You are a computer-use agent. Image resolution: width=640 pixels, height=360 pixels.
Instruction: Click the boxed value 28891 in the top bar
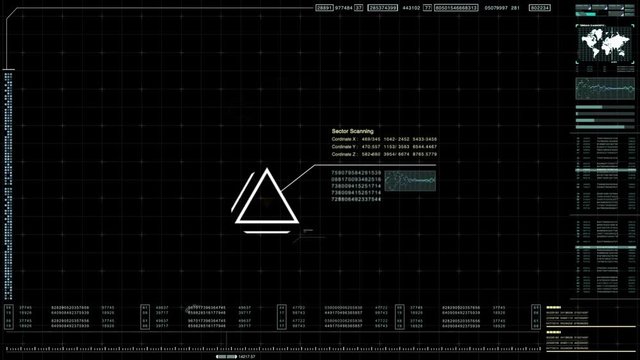[x=324, y=8]
